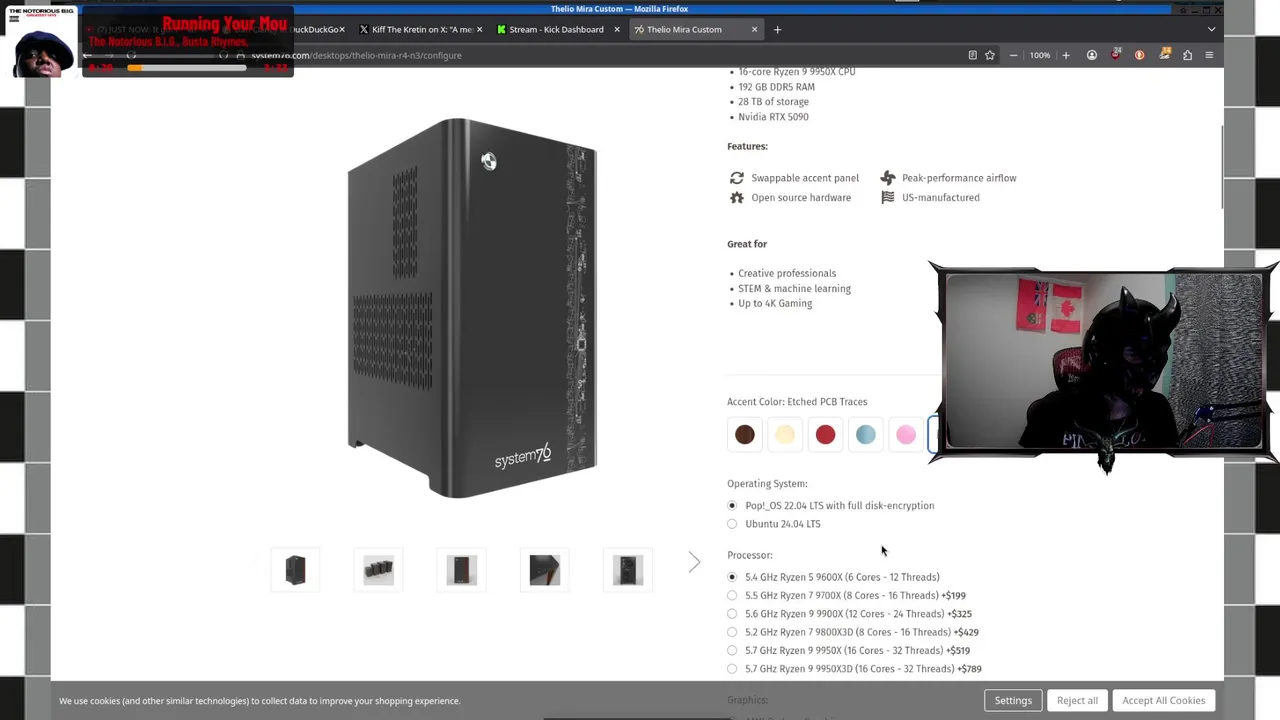Choose the Ryzen 9 9900X processor
Screen dimensions: 1280x720
(x=732, y=614)
